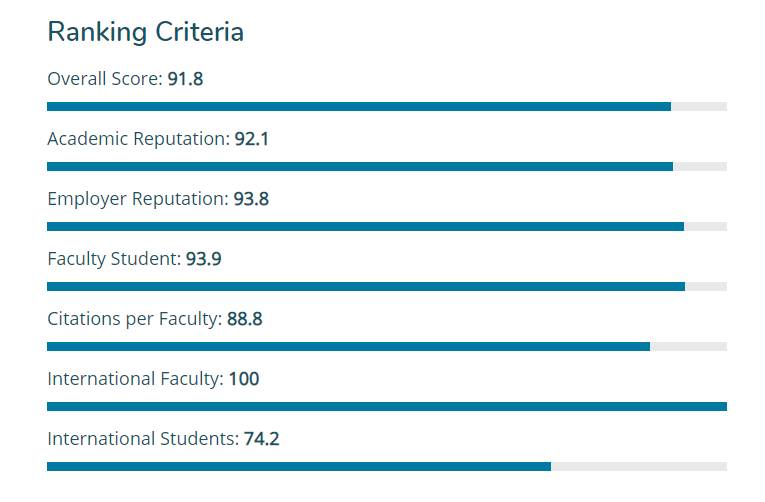765x502 pixels.
Task: Click the Employer Reputation label
Action: tap(138, 199)
